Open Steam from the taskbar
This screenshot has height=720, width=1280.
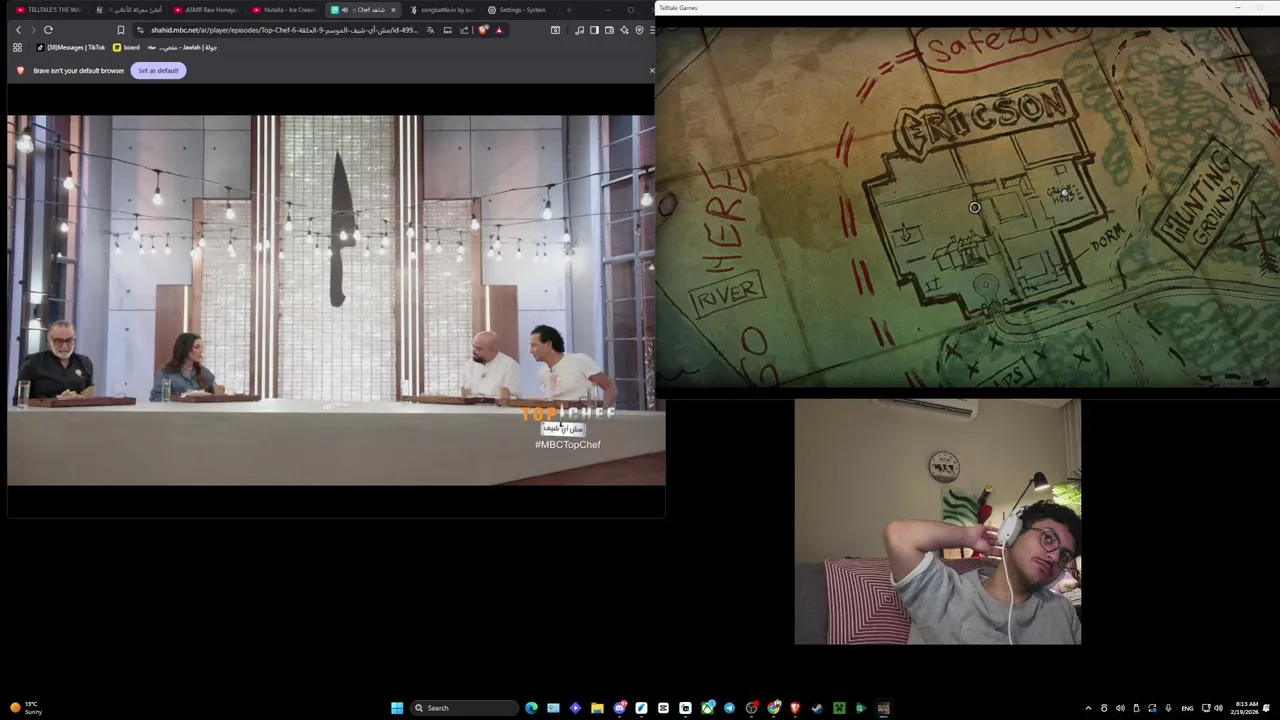tap(816, 708)
